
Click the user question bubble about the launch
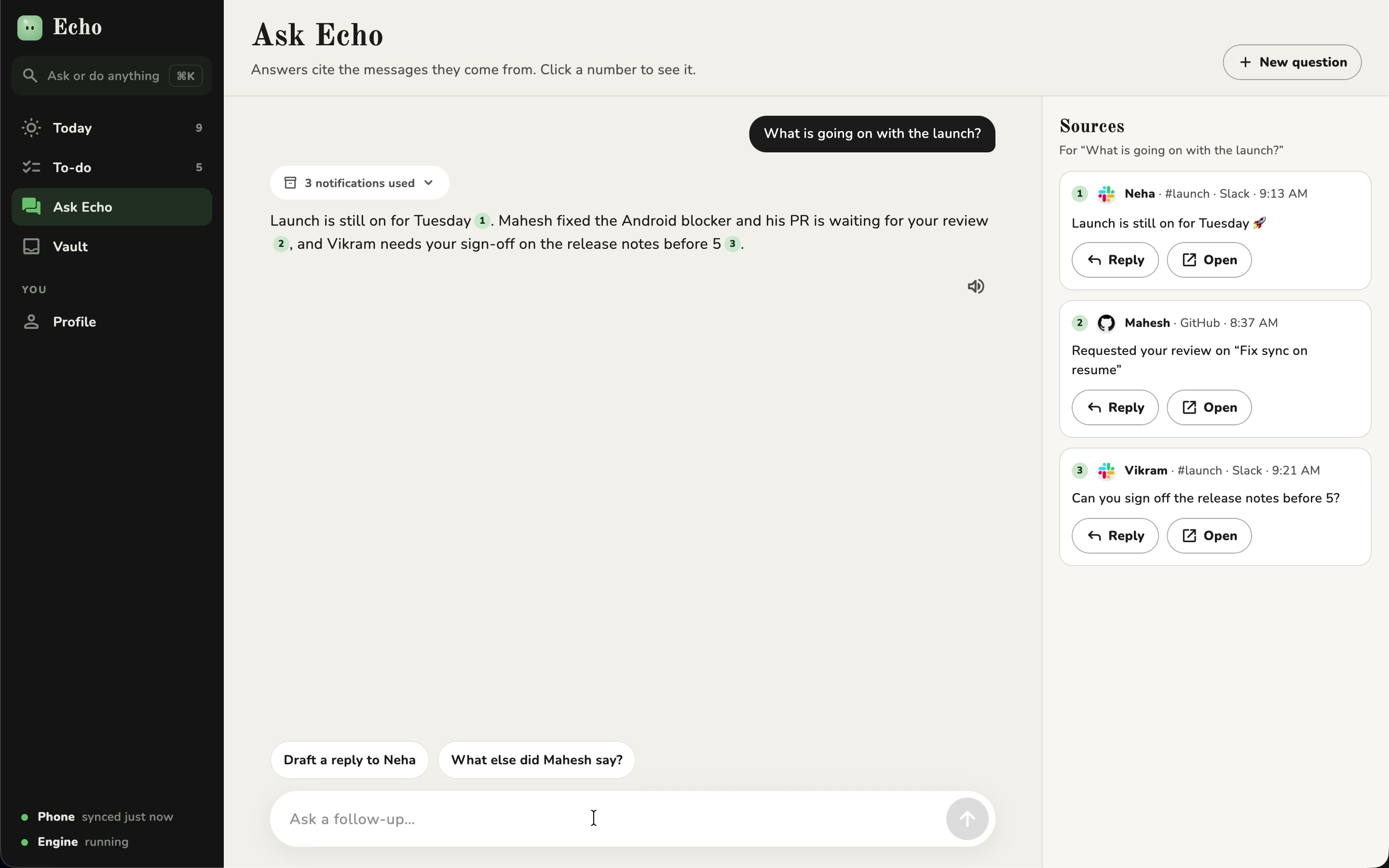click(872, 134)
